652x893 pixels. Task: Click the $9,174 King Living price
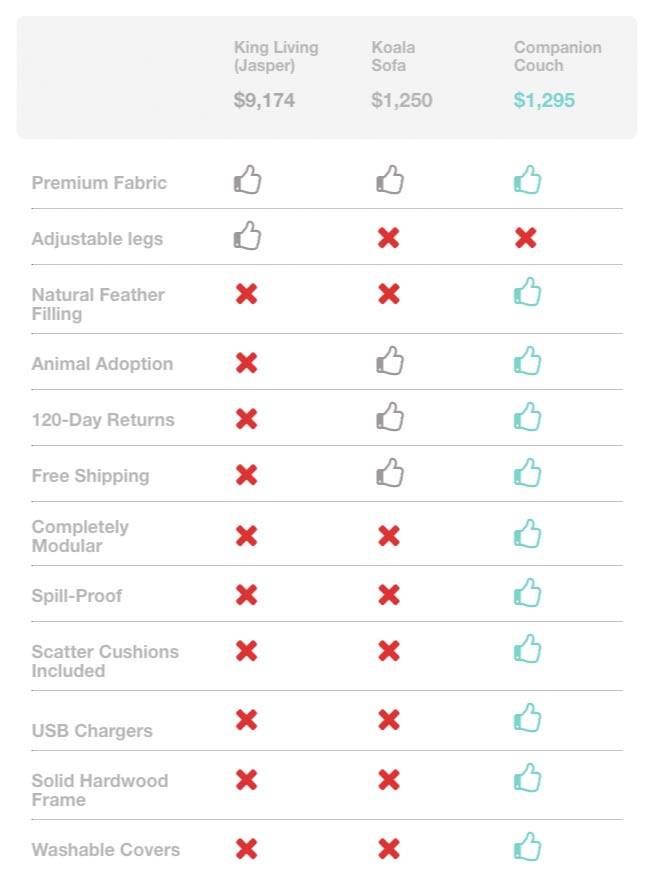pos(264,100)
